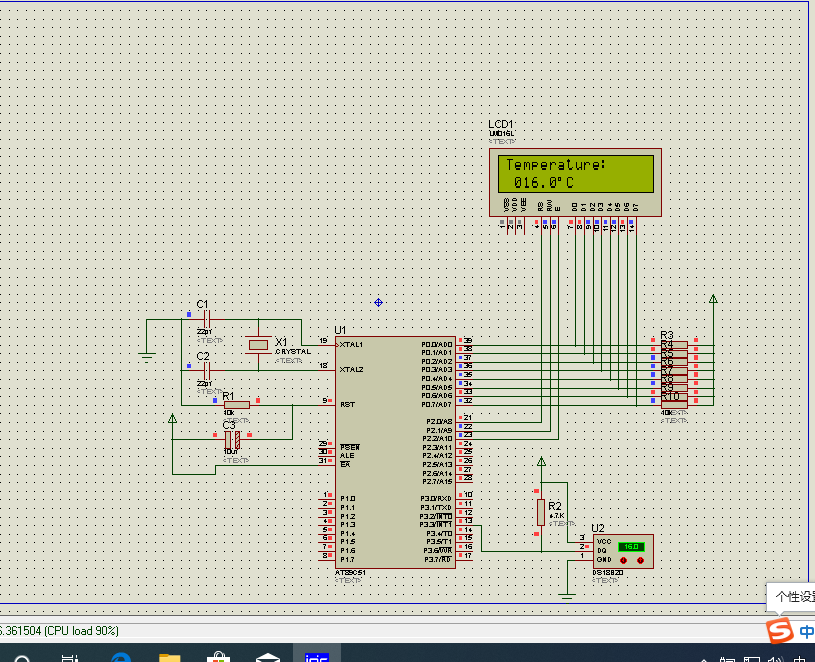
Task: Click the power terminal left of C3
Action: [x=173, y=418]
